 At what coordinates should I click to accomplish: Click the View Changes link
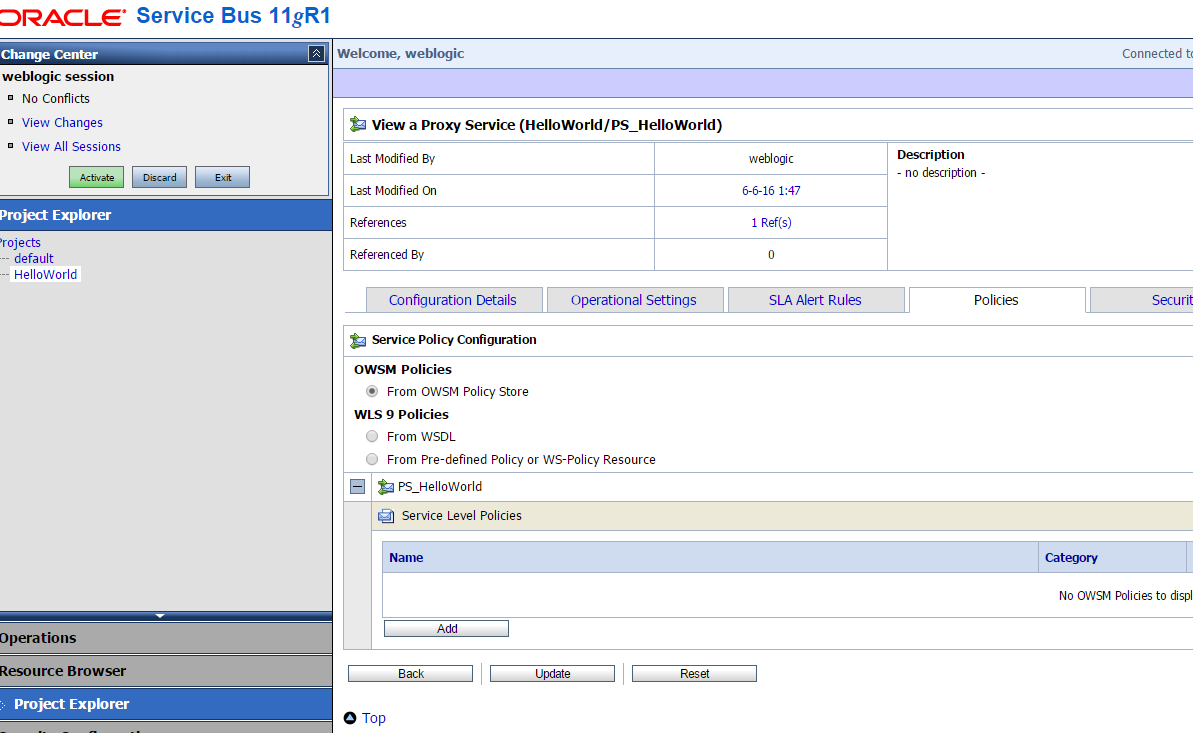[62, 123]
